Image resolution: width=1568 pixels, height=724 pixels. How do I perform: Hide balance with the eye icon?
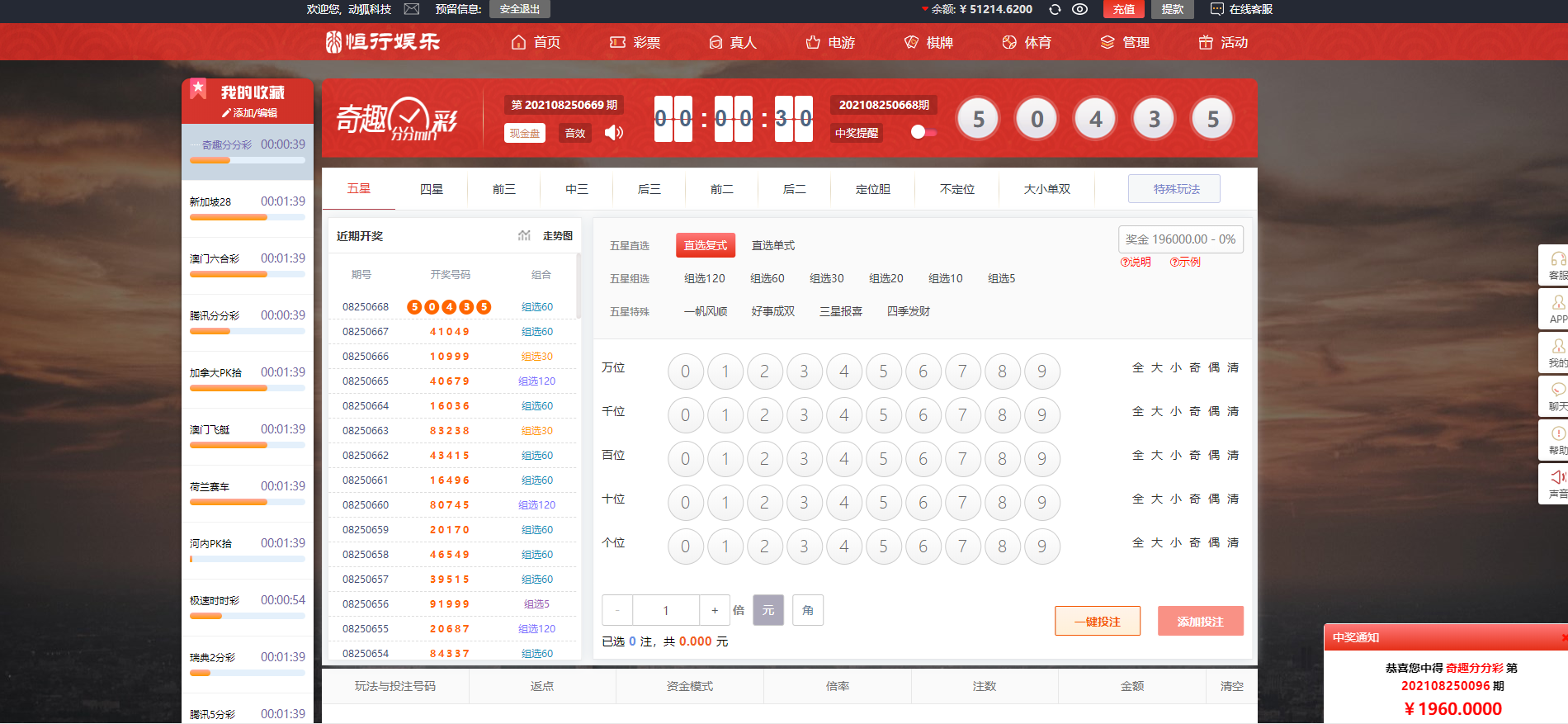pyautogui.click(x=1079, y=9)
